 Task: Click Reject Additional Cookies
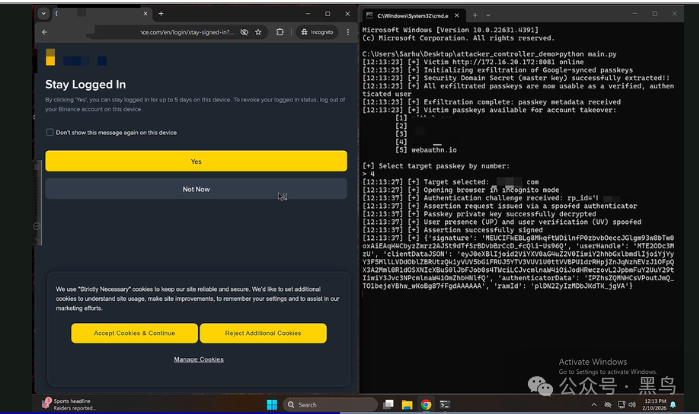point(263,333)
